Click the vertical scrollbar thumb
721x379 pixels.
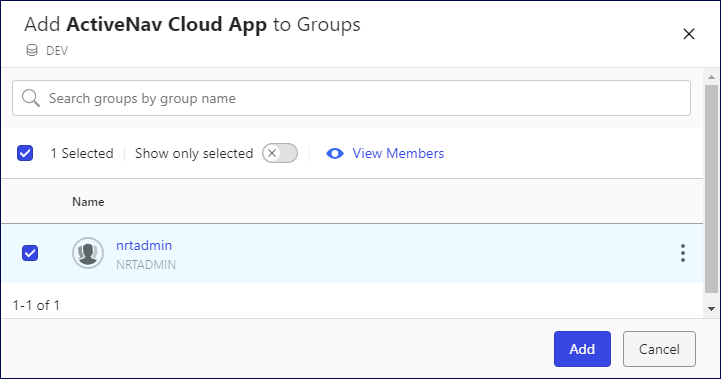(x=711, y=189)
